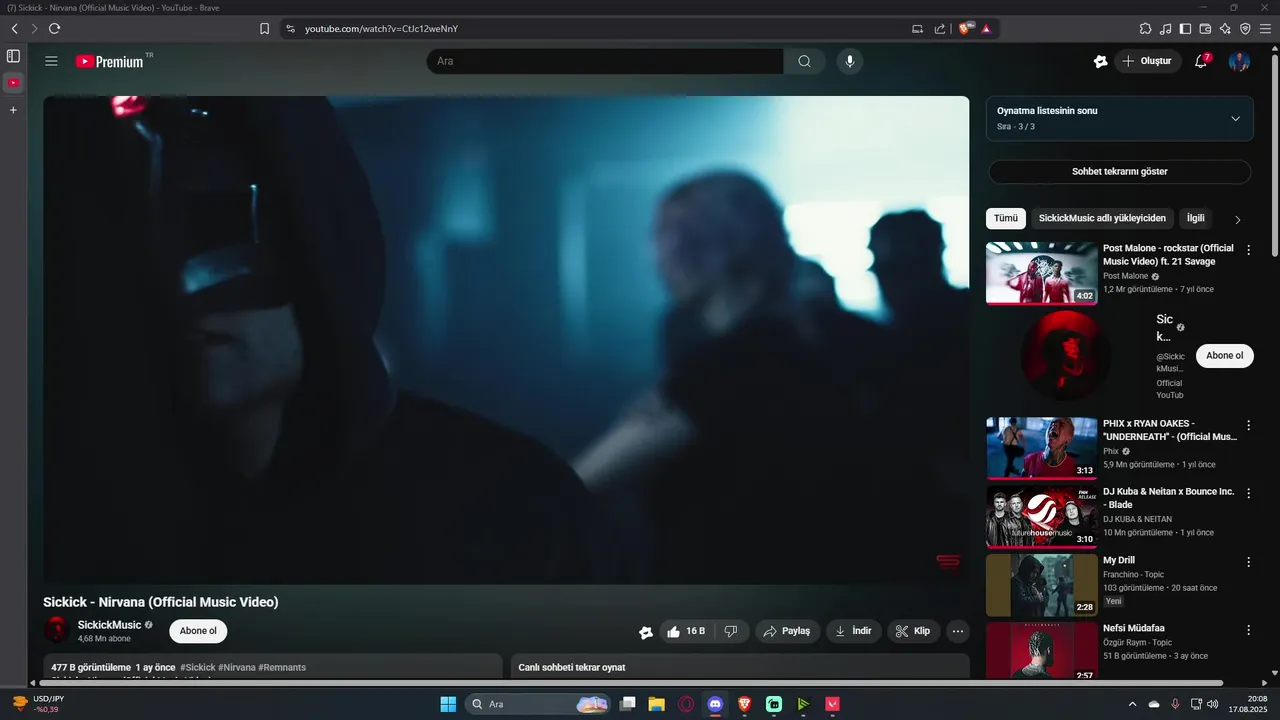
Task: Click the Premium icon left of the like button
Action: 646,631
